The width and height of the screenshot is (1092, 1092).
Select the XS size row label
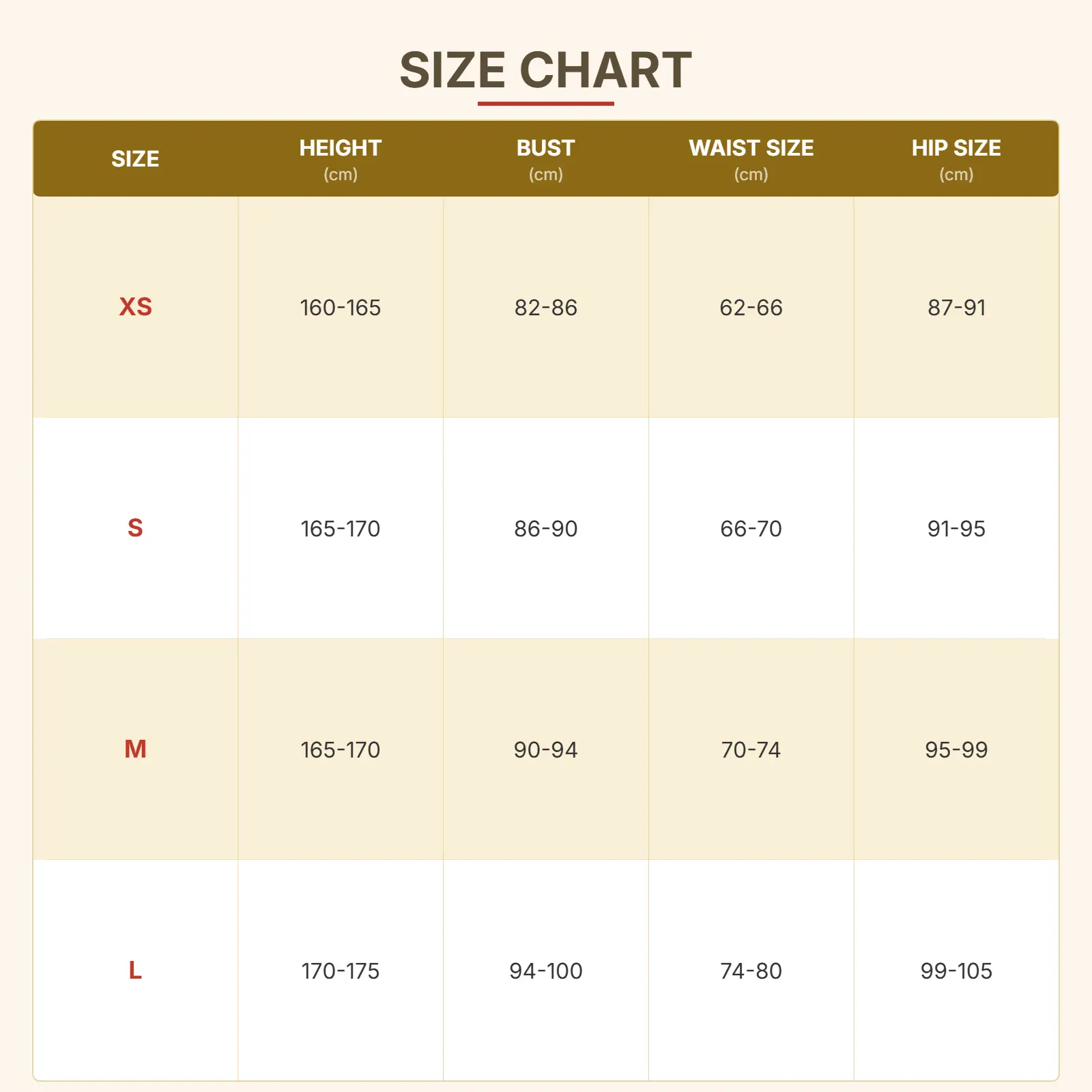coord(135,307)
